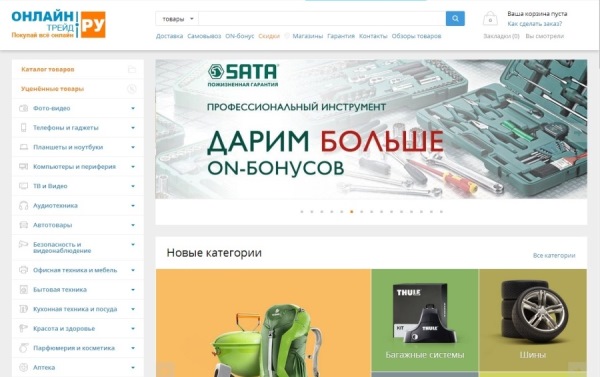
Task: Click the round icon beside Уценённые товары
Action: [x=132, y=89]
